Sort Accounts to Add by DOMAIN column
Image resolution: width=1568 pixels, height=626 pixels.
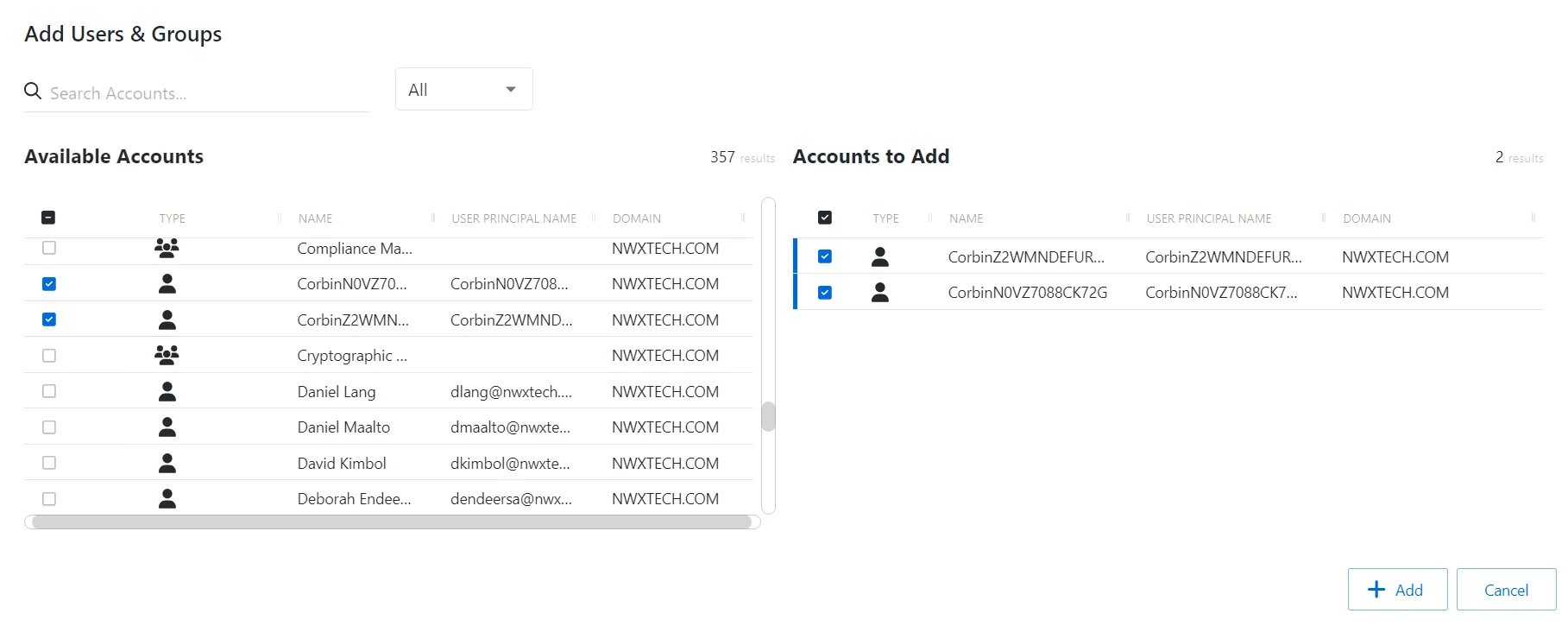point(1367,218)
